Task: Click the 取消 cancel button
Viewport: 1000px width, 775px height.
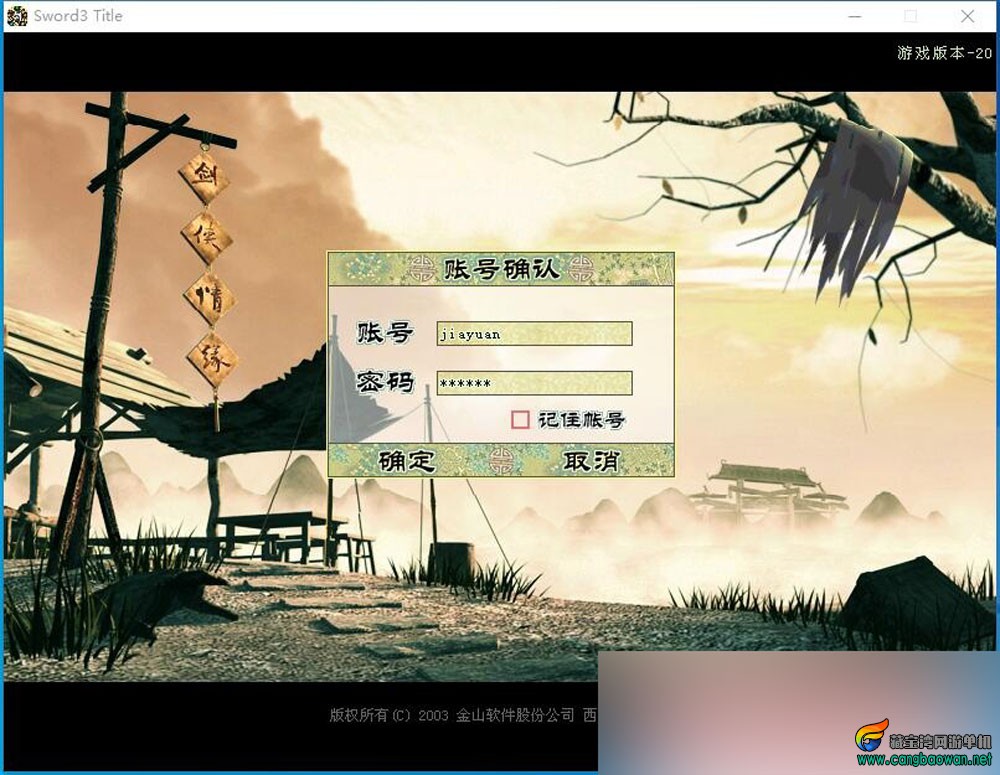Action: [x=591, y=461]
